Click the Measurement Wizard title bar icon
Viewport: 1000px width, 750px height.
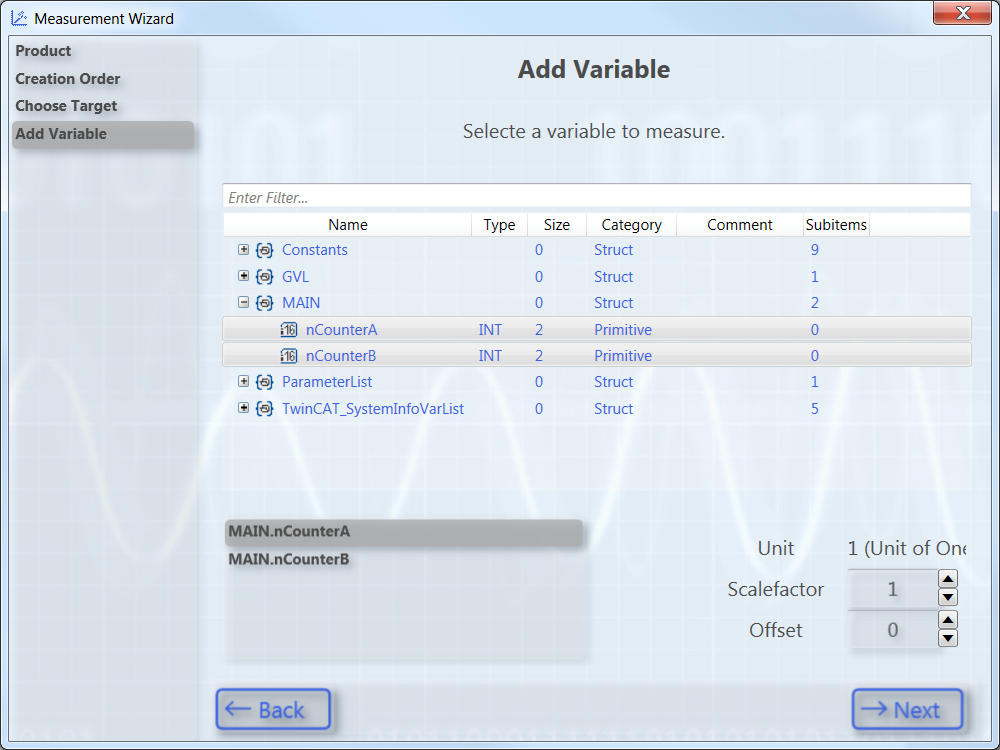click(19, 18)
